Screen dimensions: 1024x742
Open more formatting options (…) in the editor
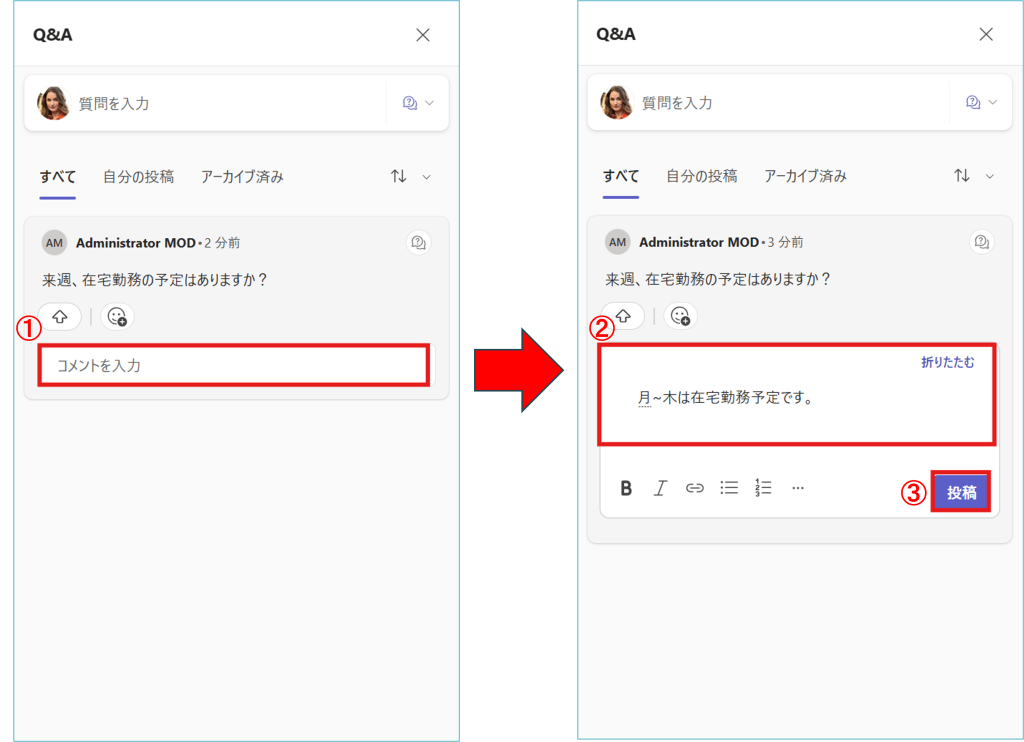(798, 488)
